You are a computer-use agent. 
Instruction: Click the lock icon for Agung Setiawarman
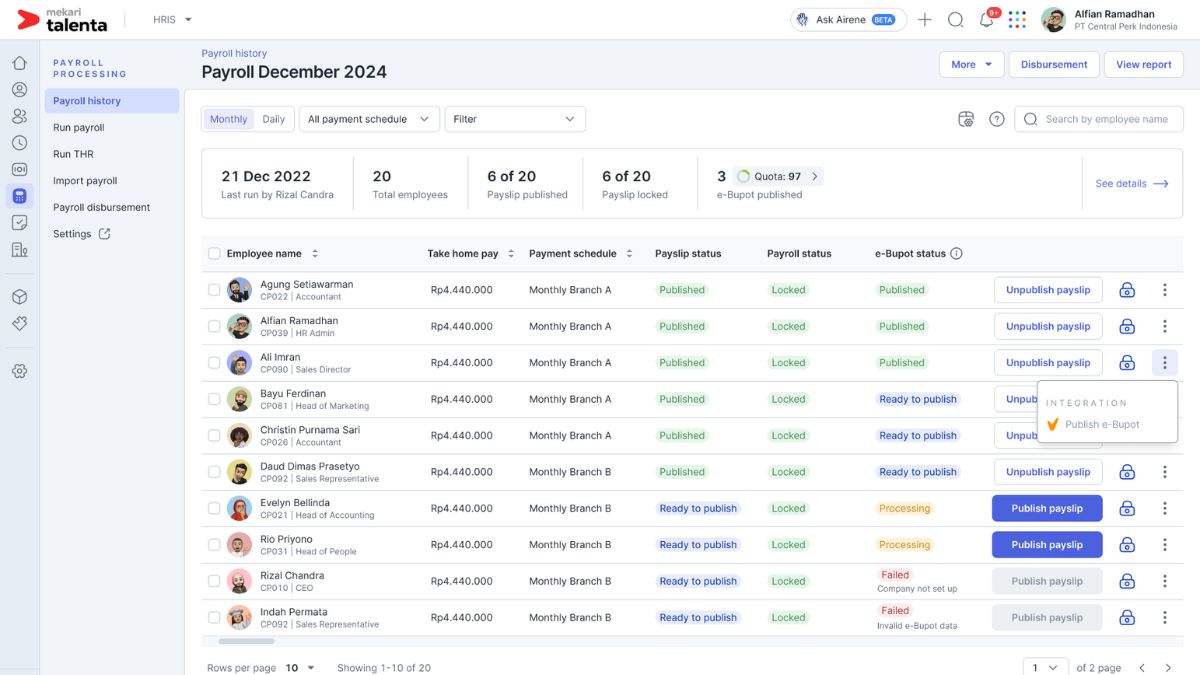coord(1127,290)
